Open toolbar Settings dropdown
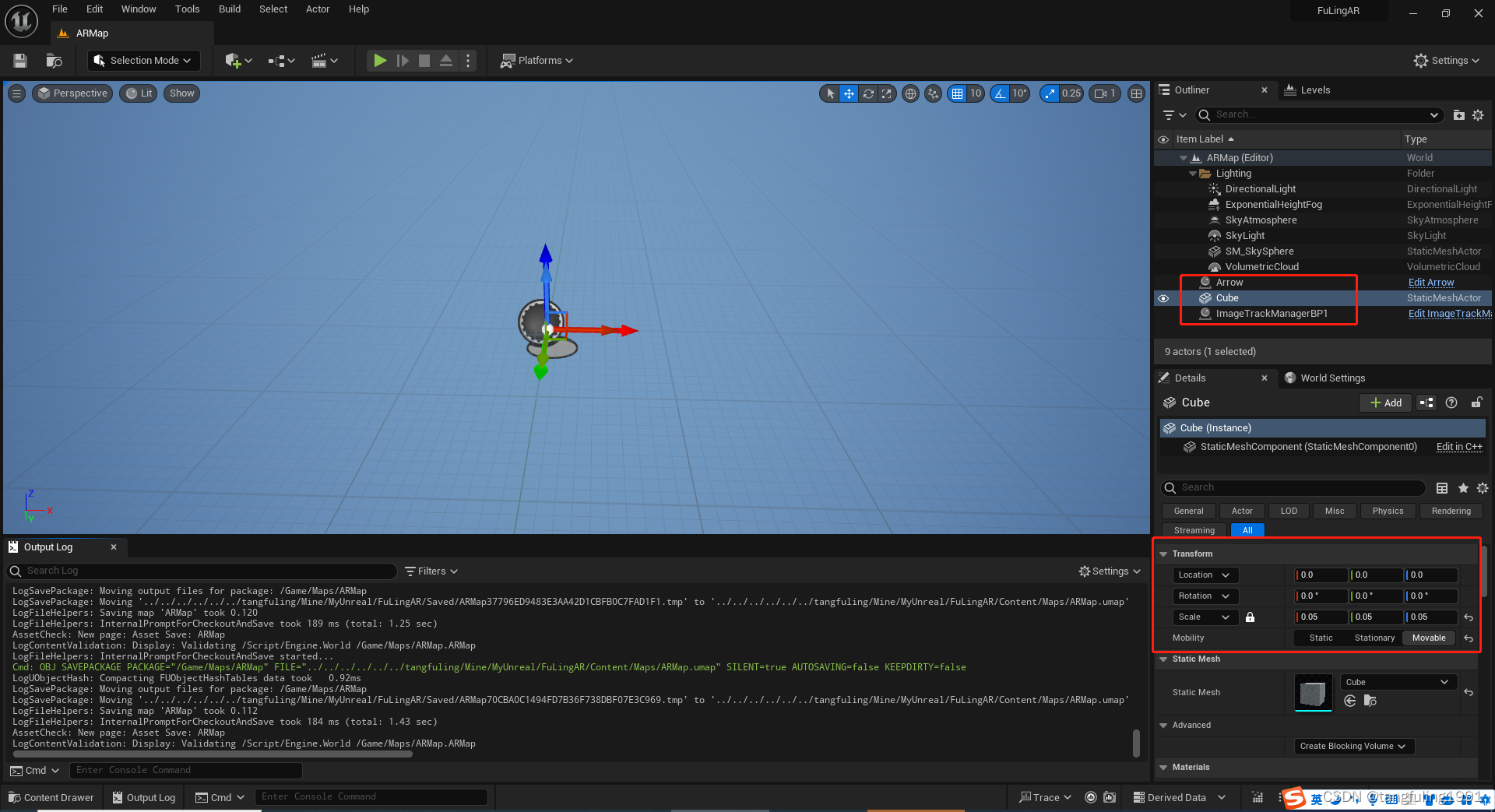This screenshot has width=1495, height=812. pyautogui.click(x=1447, y=61)
